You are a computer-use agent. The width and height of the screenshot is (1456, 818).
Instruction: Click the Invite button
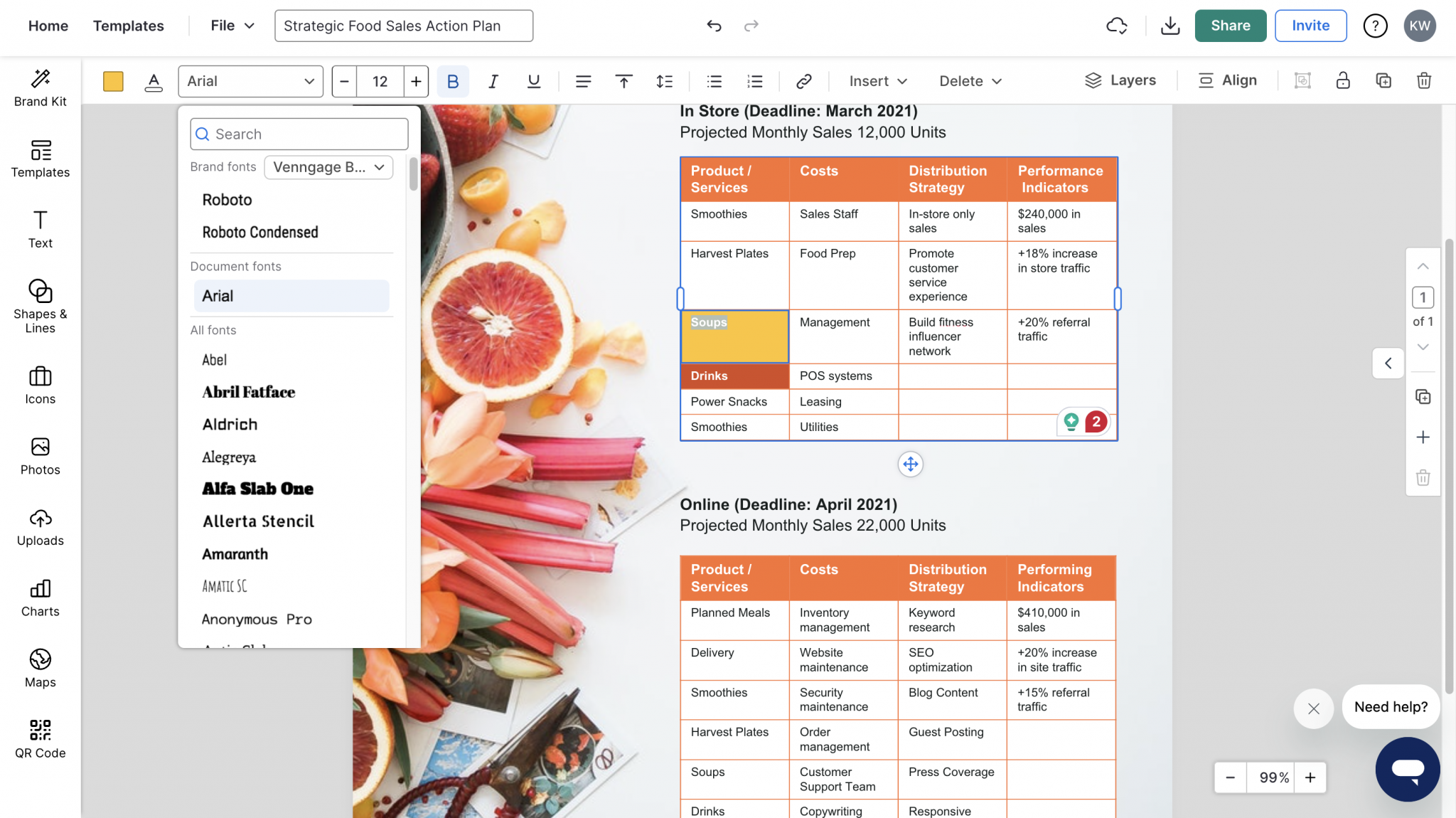[1310, 26]
